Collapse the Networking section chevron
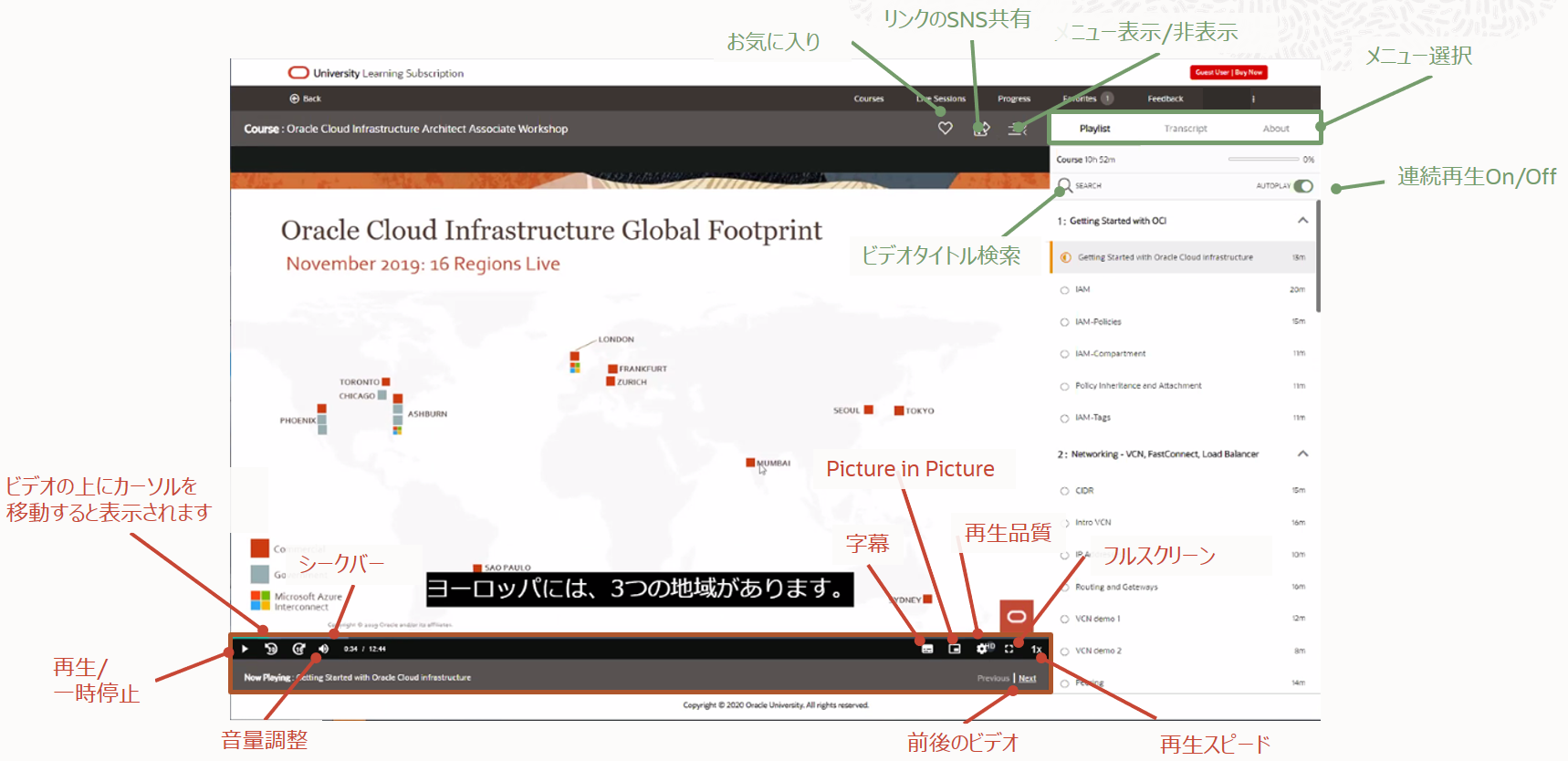The height and width of the screenshot is (761, 1568). tap(1302, 453)
